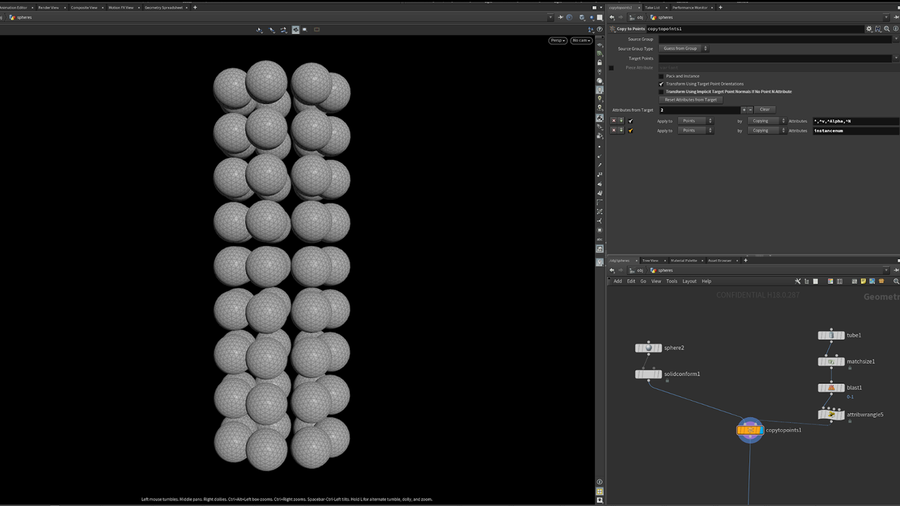Open the Persp viewport camera dropdown
Image resolution: width=900 pixels, height=506 pixels.
(x=557, y=40)
